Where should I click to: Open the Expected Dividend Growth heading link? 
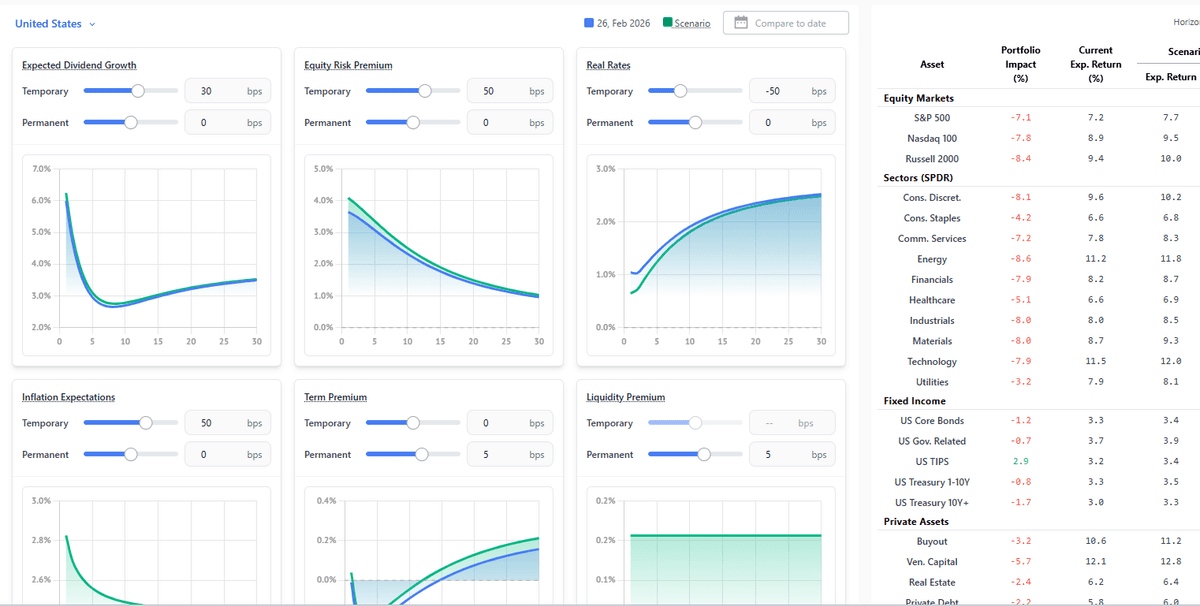(x=79, y=66)
